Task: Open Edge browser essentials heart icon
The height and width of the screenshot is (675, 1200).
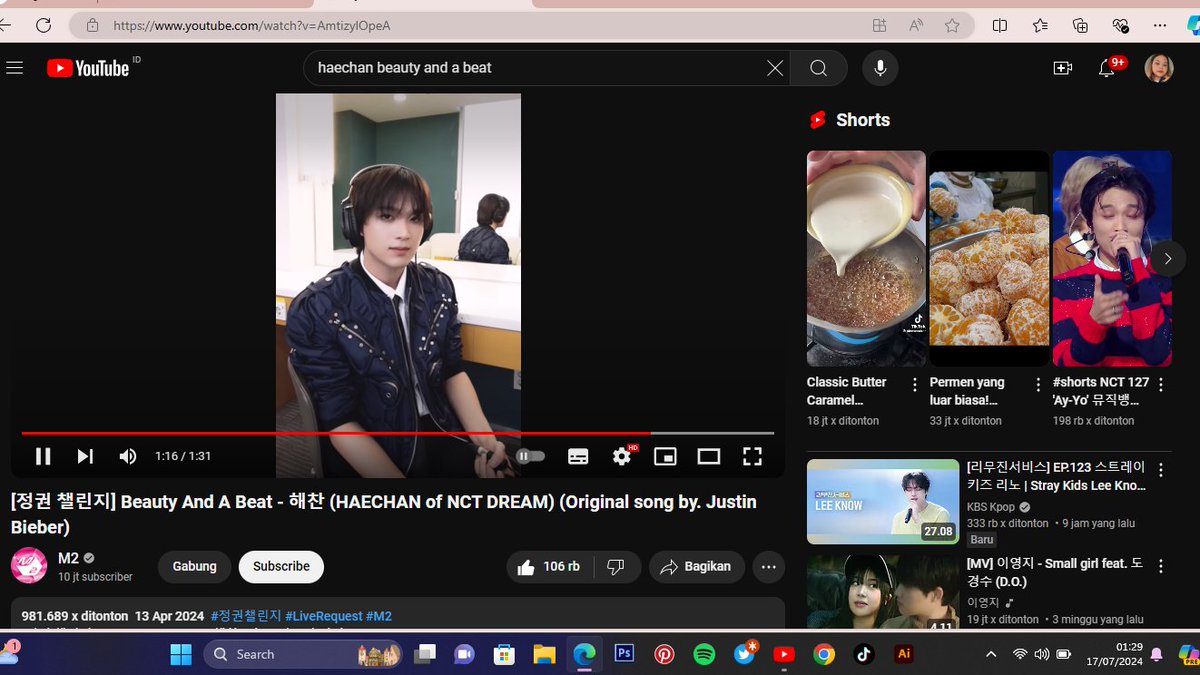Action: [x=1120, y=26]
